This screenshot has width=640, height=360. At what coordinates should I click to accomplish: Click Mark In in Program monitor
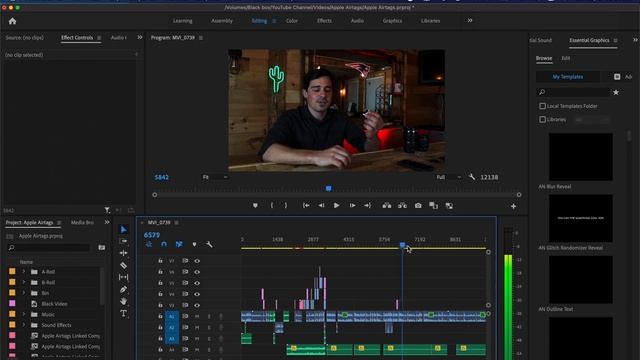point(272,206)
